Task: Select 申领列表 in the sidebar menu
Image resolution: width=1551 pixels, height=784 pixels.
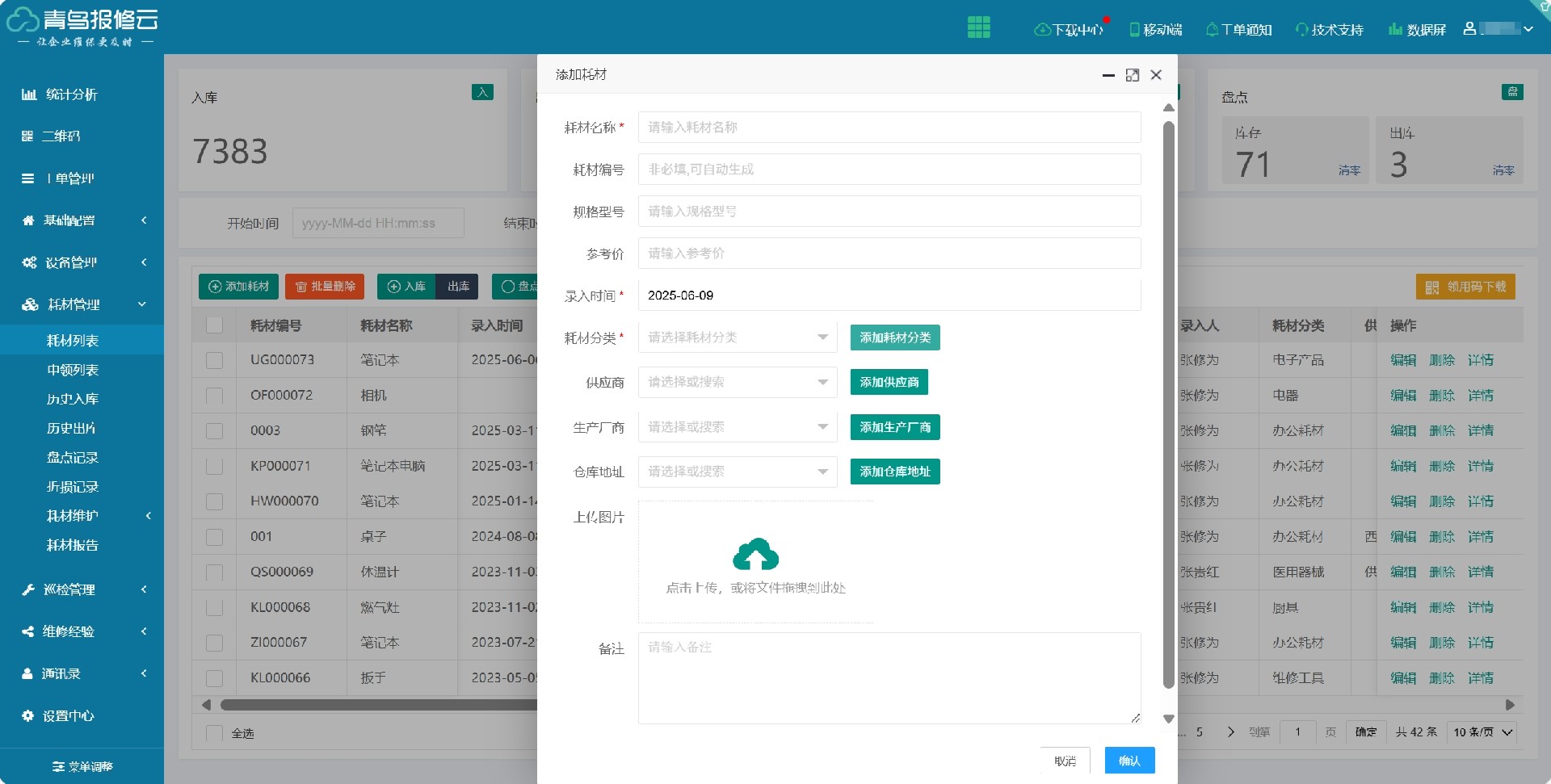Action: [x=73, y=370]
